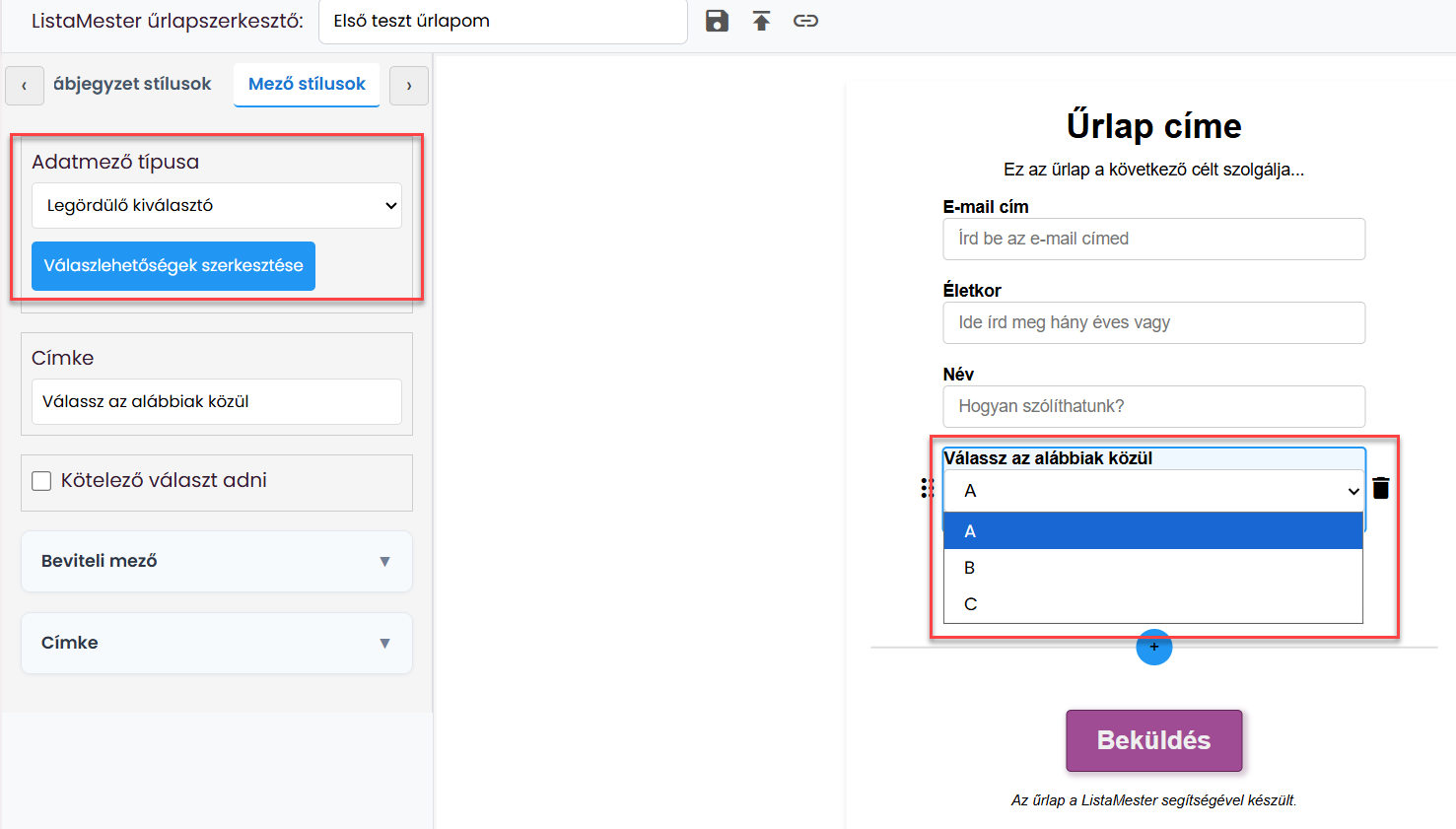Click the publish upload arrow icon

click(x=761, y=21)
